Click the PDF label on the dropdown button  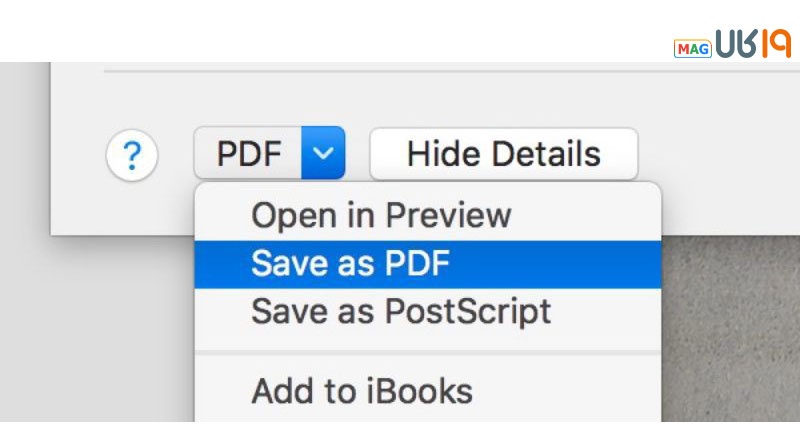[x=250, y=154]
